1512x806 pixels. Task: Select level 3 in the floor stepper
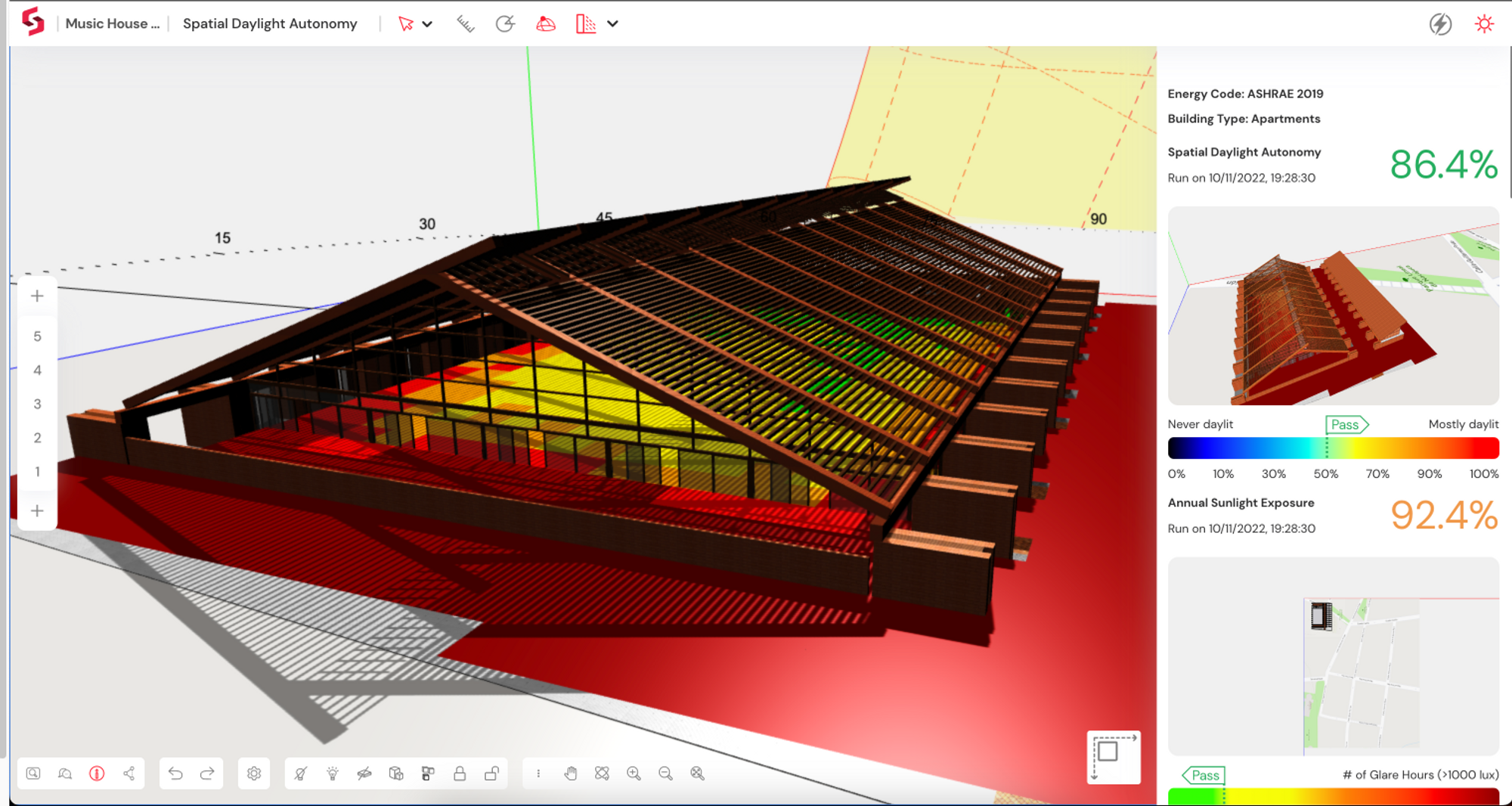tap(37, 404)
